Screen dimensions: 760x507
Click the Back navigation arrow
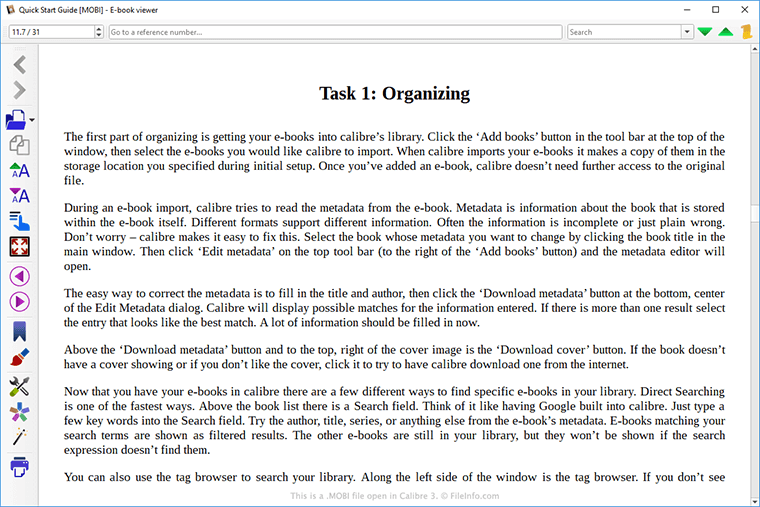(19, 66)
